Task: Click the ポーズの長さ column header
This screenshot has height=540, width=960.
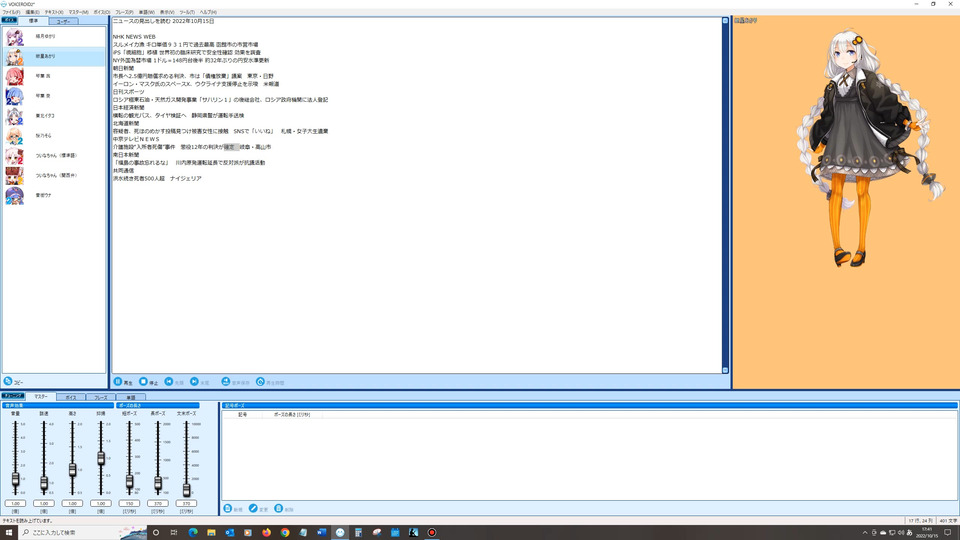Action: pyautogui.click(x=291, y=414)
